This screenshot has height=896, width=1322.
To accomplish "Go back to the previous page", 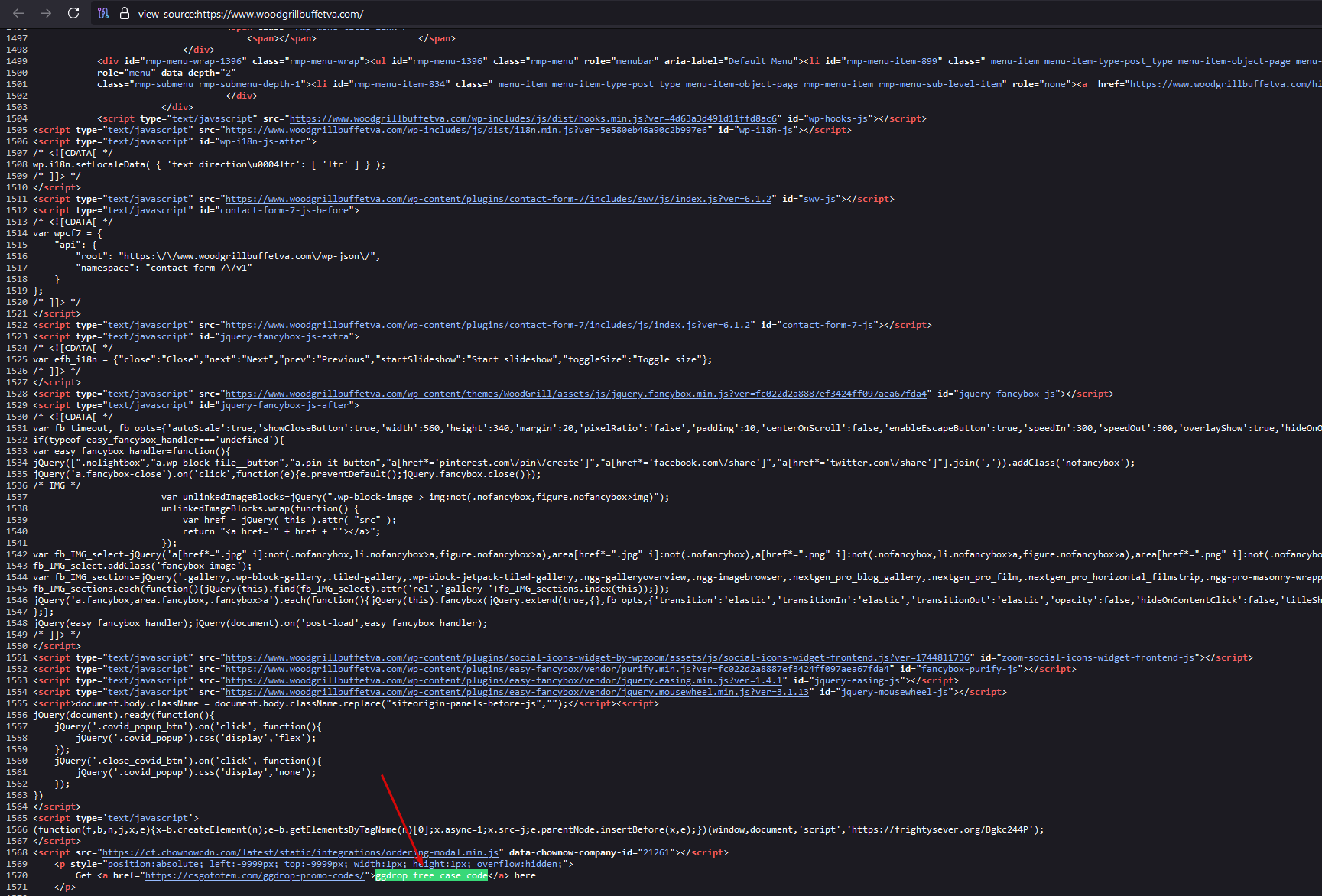I will (x=18, y=13).
